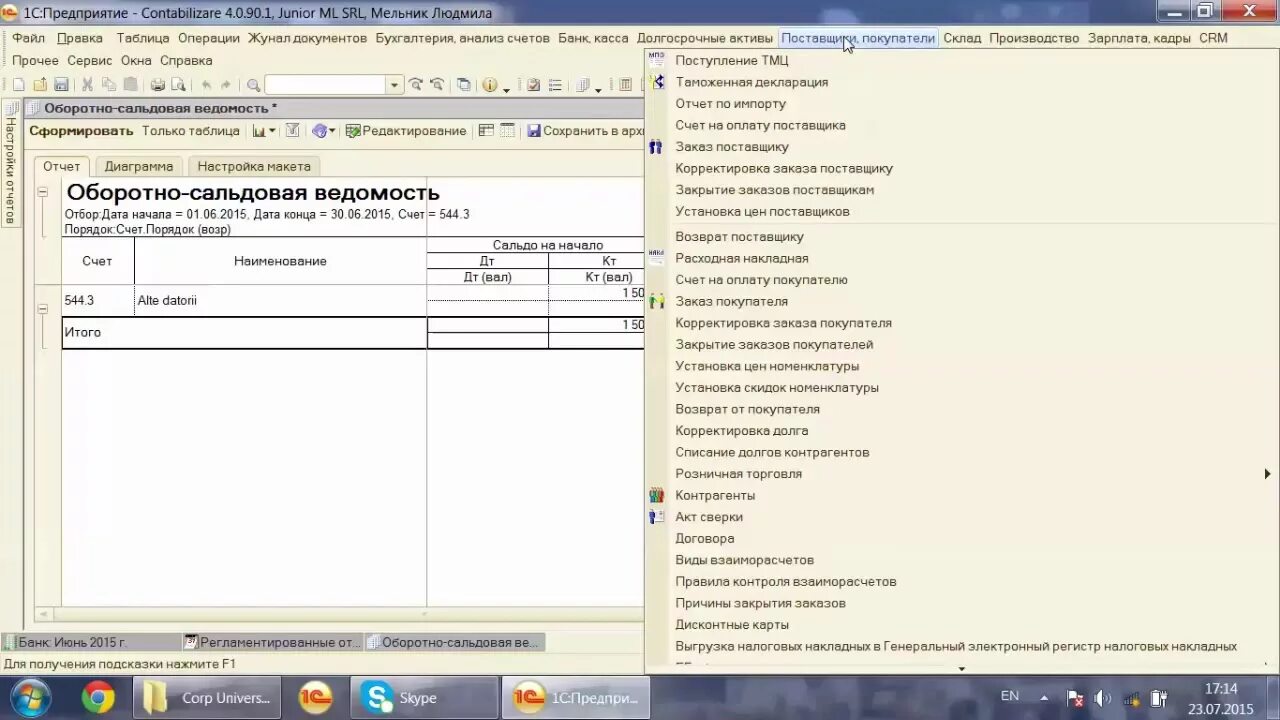Collapse the report header group toggle
This screenshot has width=1280, height=720.
point(43,192)
